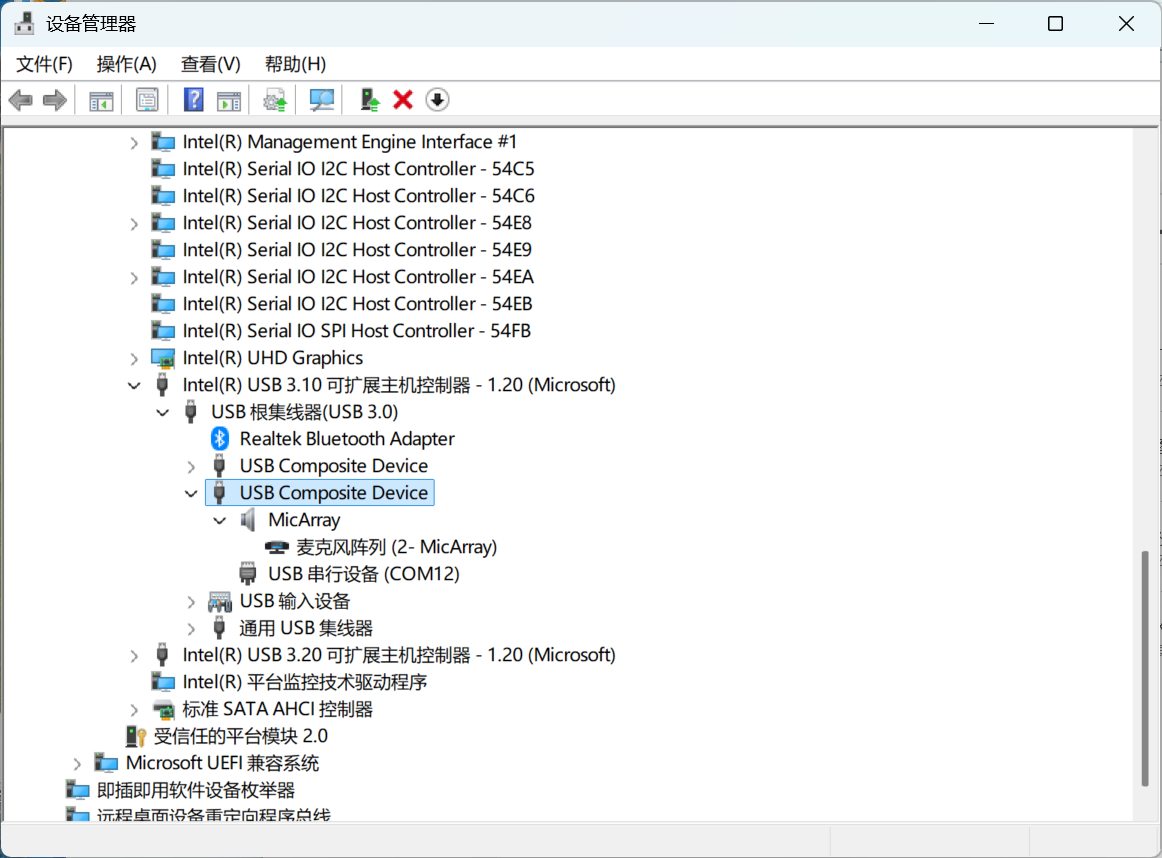The height and width of the screenshot is (858, 1162).
Task: Select Intel(R) Serial IO I2C Host Controller - 54C5
Action: click(x=358, y=169)
